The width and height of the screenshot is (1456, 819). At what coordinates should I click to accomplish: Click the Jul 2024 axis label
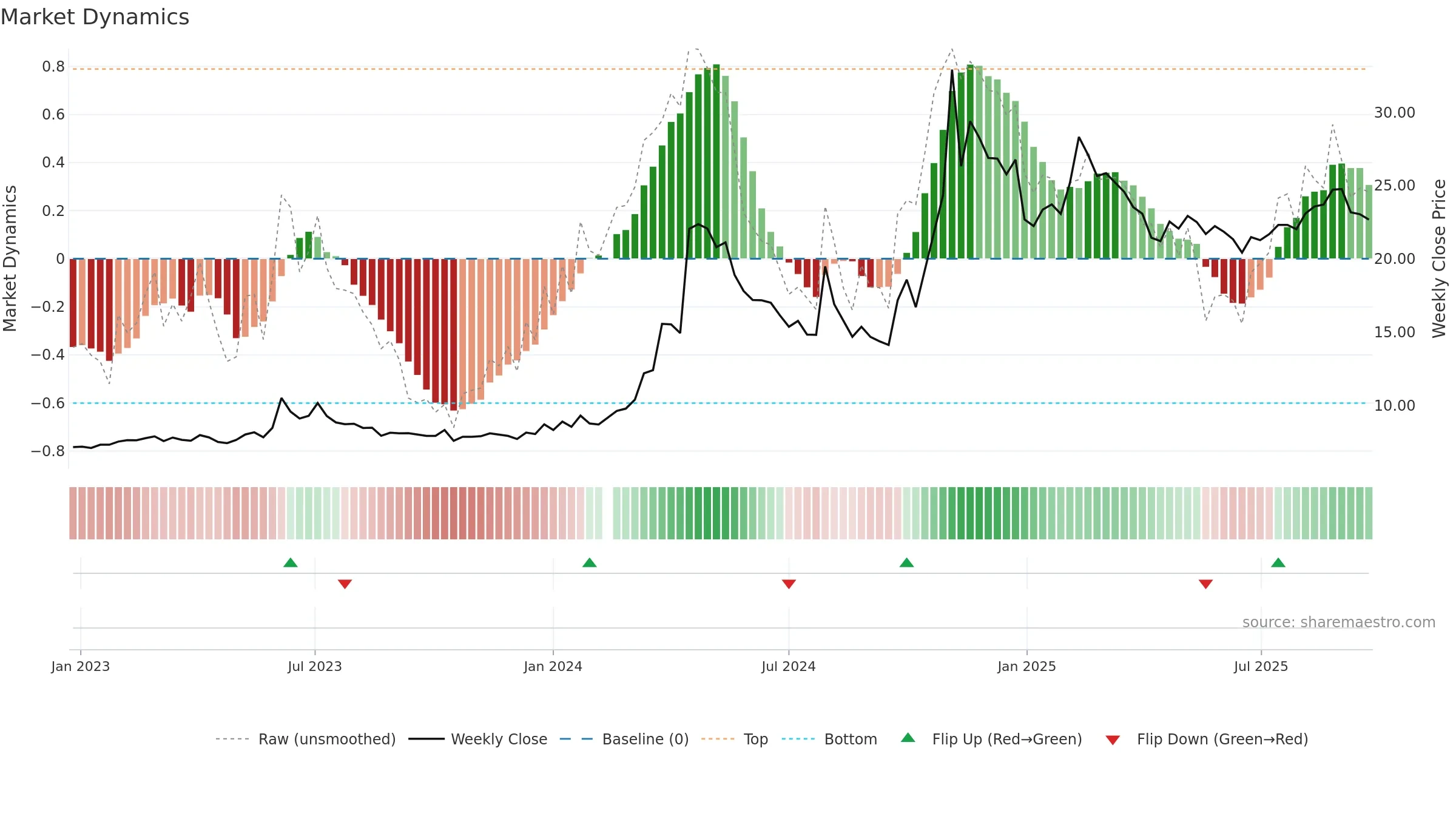click(789, 666)
